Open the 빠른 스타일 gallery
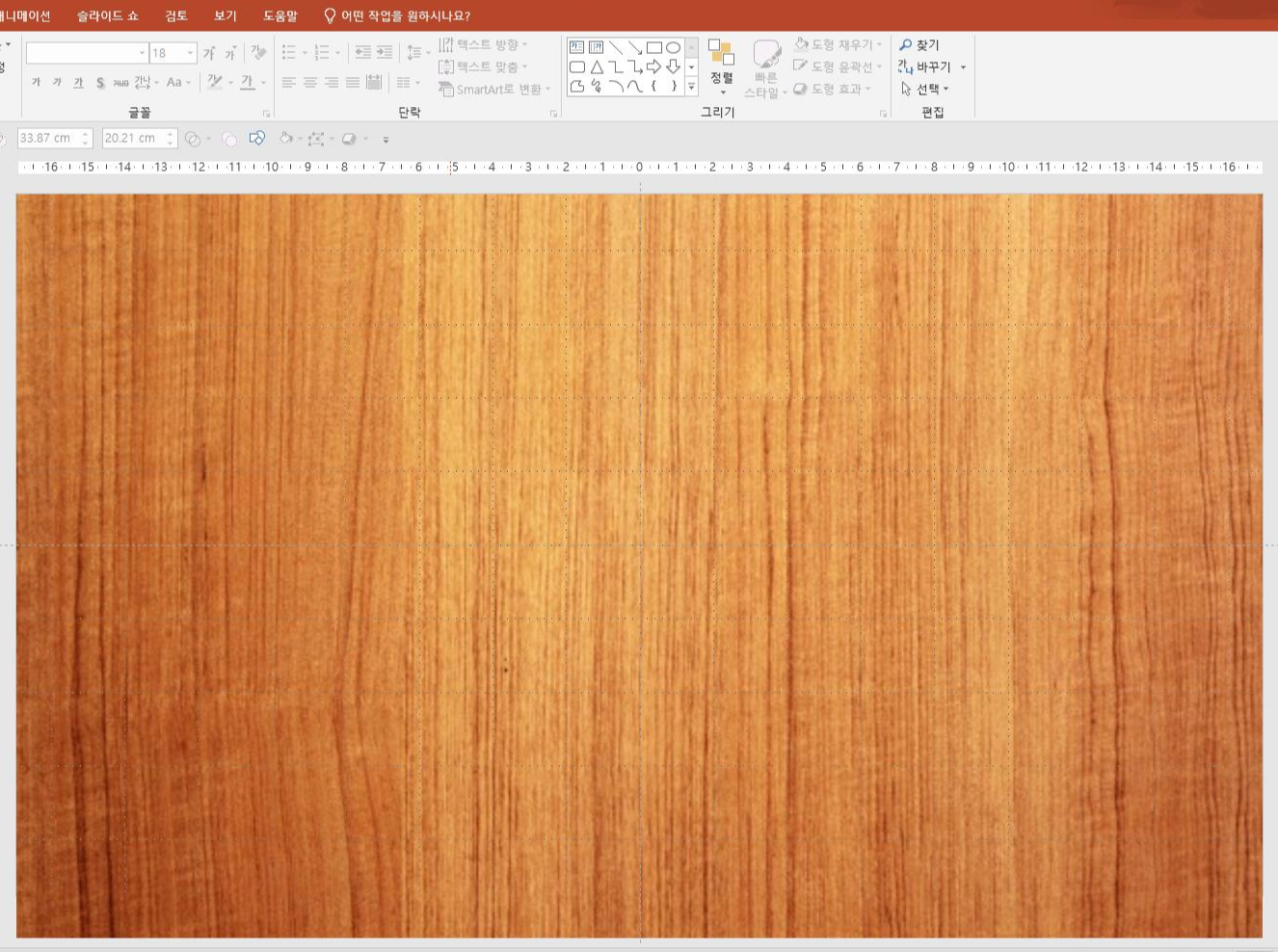 click(766, 68)
